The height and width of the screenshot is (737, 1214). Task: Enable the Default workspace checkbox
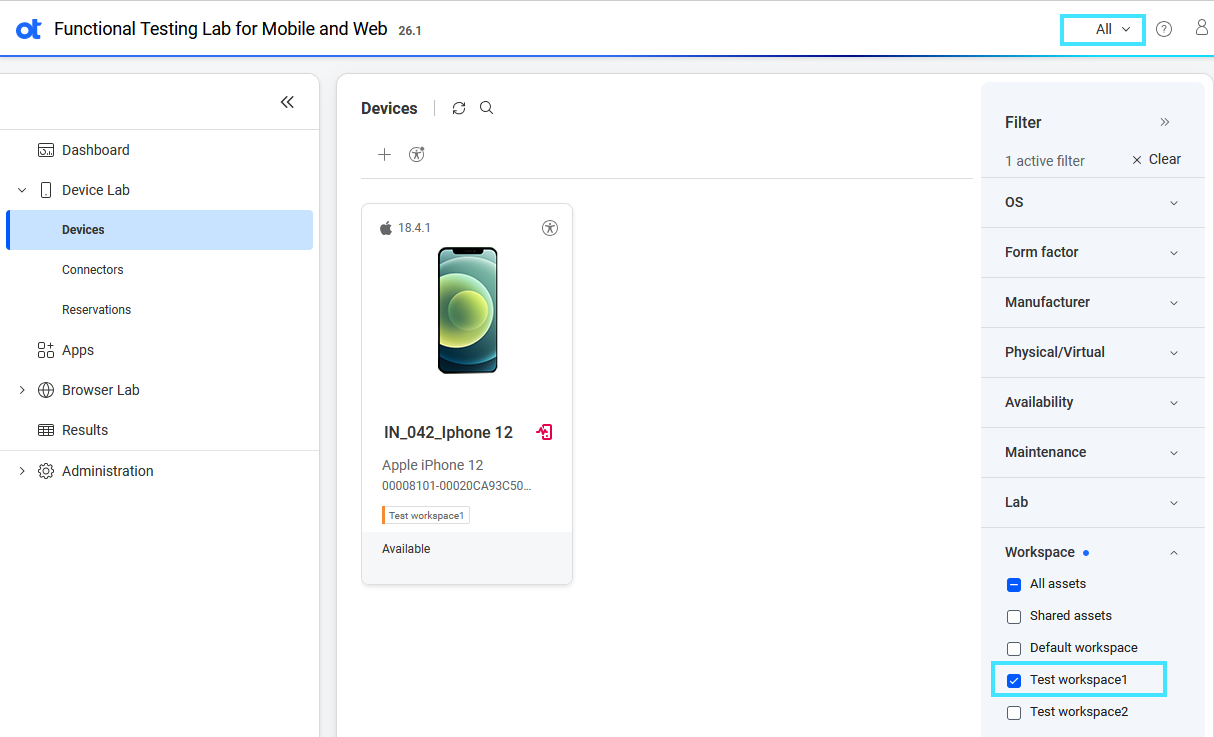coord(1014,648)
